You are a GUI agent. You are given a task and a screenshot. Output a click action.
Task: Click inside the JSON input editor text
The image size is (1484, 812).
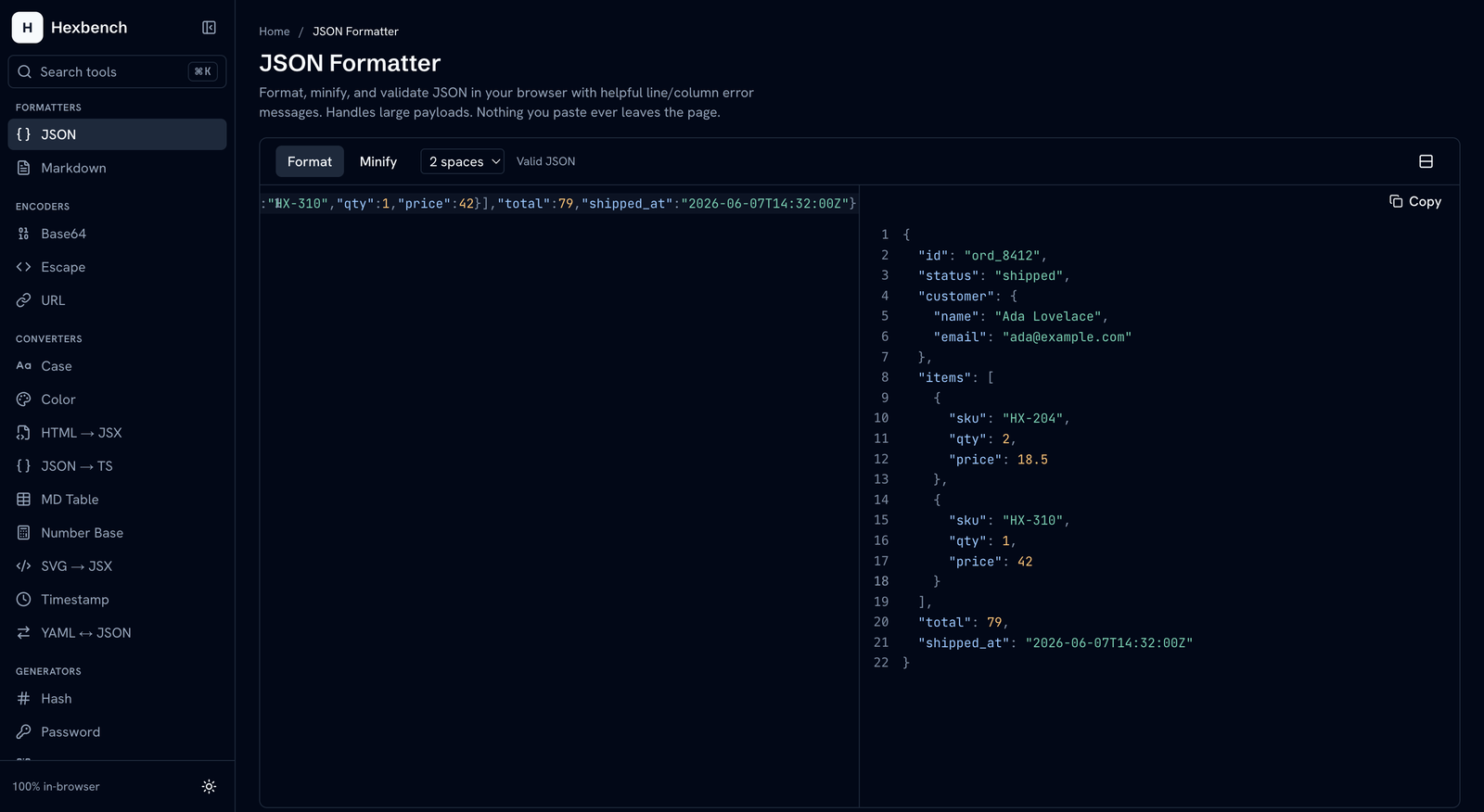tap(558, 203)
